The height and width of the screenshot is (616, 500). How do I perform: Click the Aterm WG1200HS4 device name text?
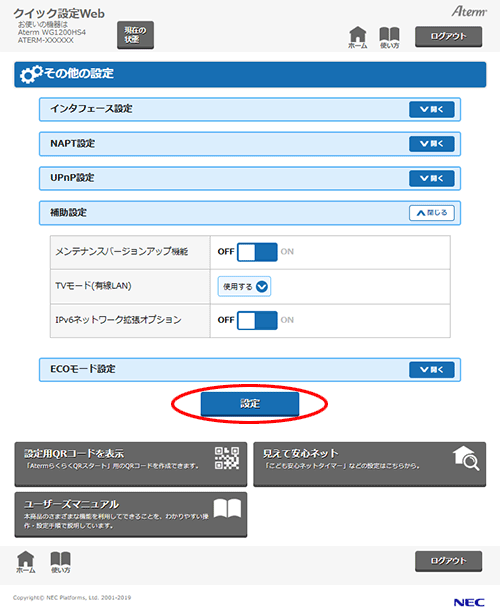[51, 32]
